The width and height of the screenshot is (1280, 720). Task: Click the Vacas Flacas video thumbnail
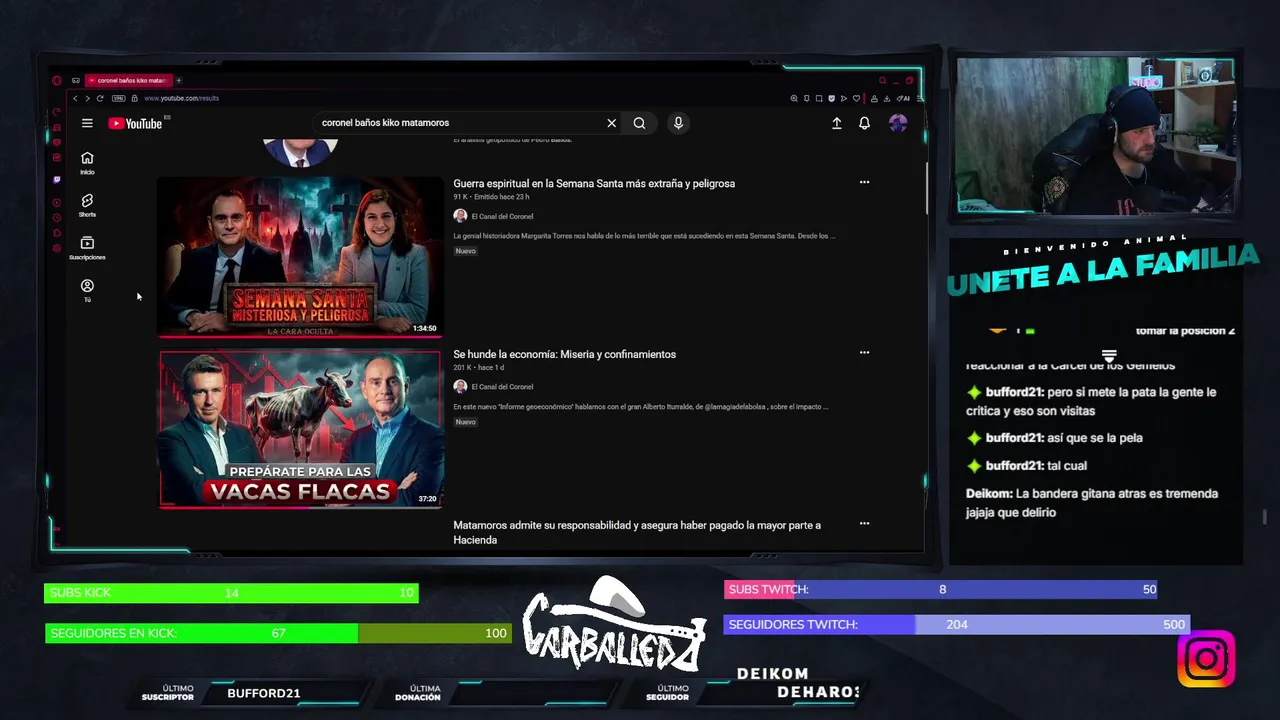(x=300, y=429)
